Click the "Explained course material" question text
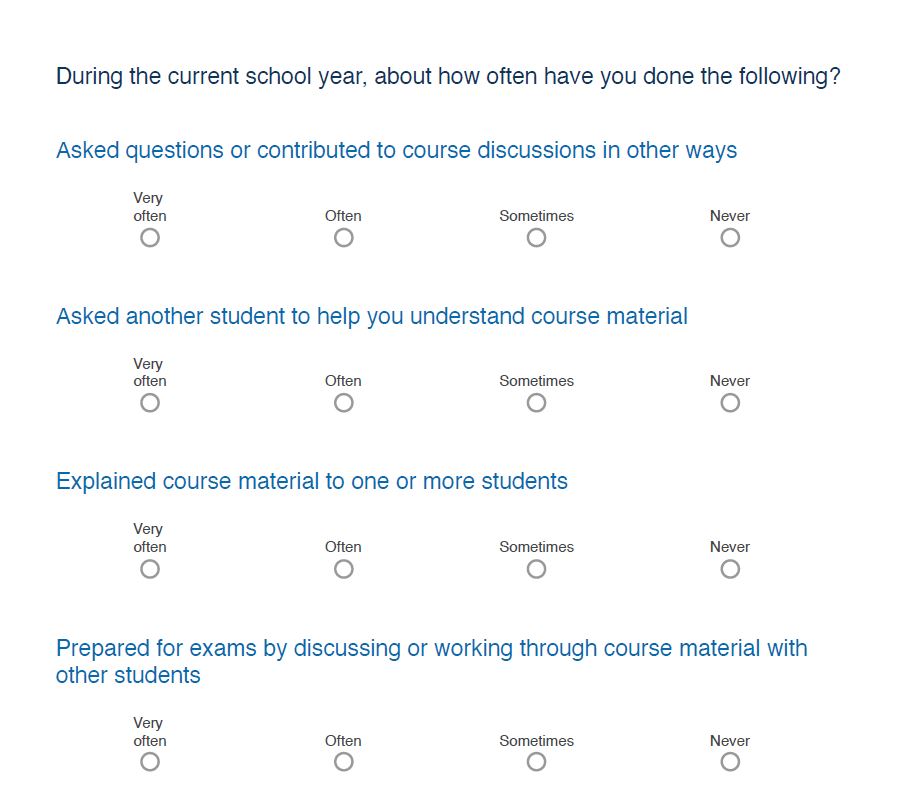 coord(312,482)
